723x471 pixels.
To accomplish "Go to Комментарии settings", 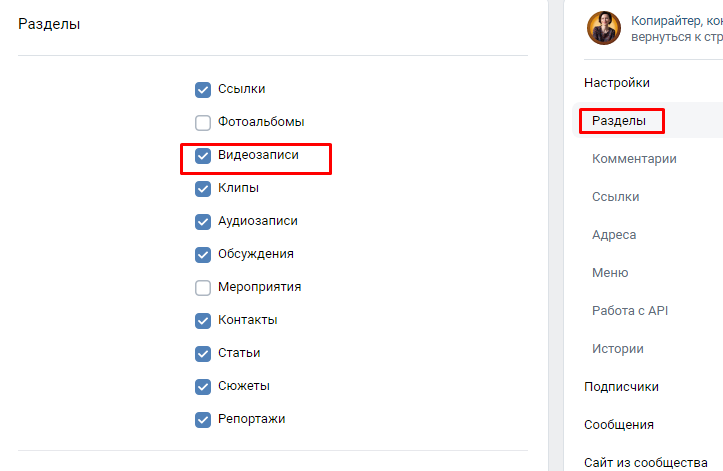I will pos(634,159).
